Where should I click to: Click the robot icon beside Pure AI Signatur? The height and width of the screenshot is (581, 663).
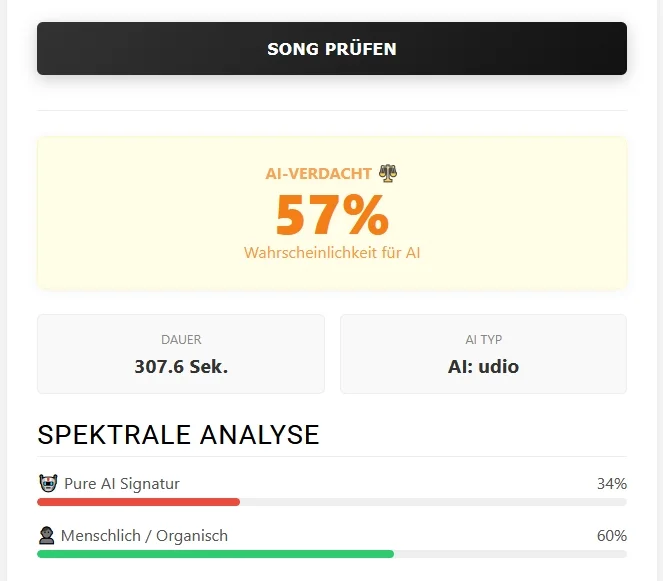pyautogui.click(x=48, y=484)
